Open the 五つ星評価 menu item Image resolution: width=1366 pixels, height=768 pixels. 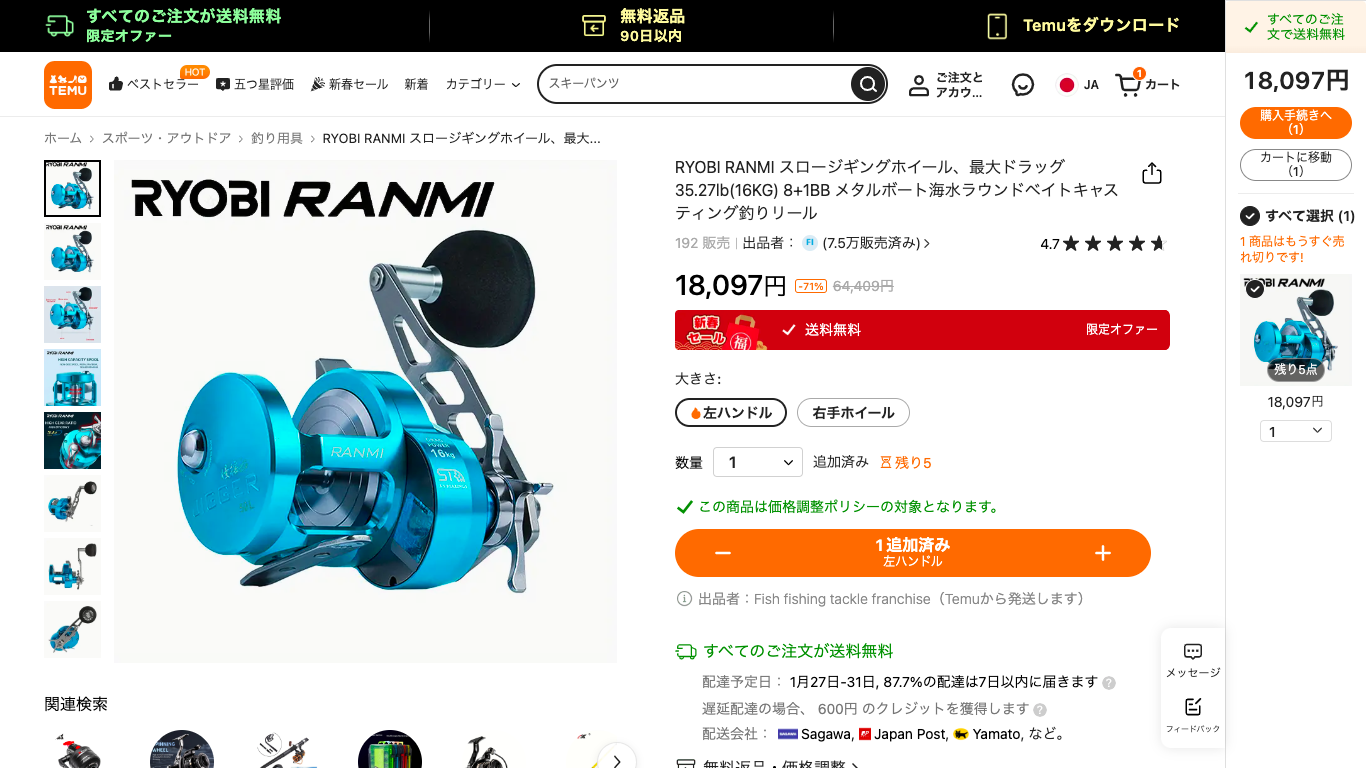pyautogui.click(x=255, y=85)
